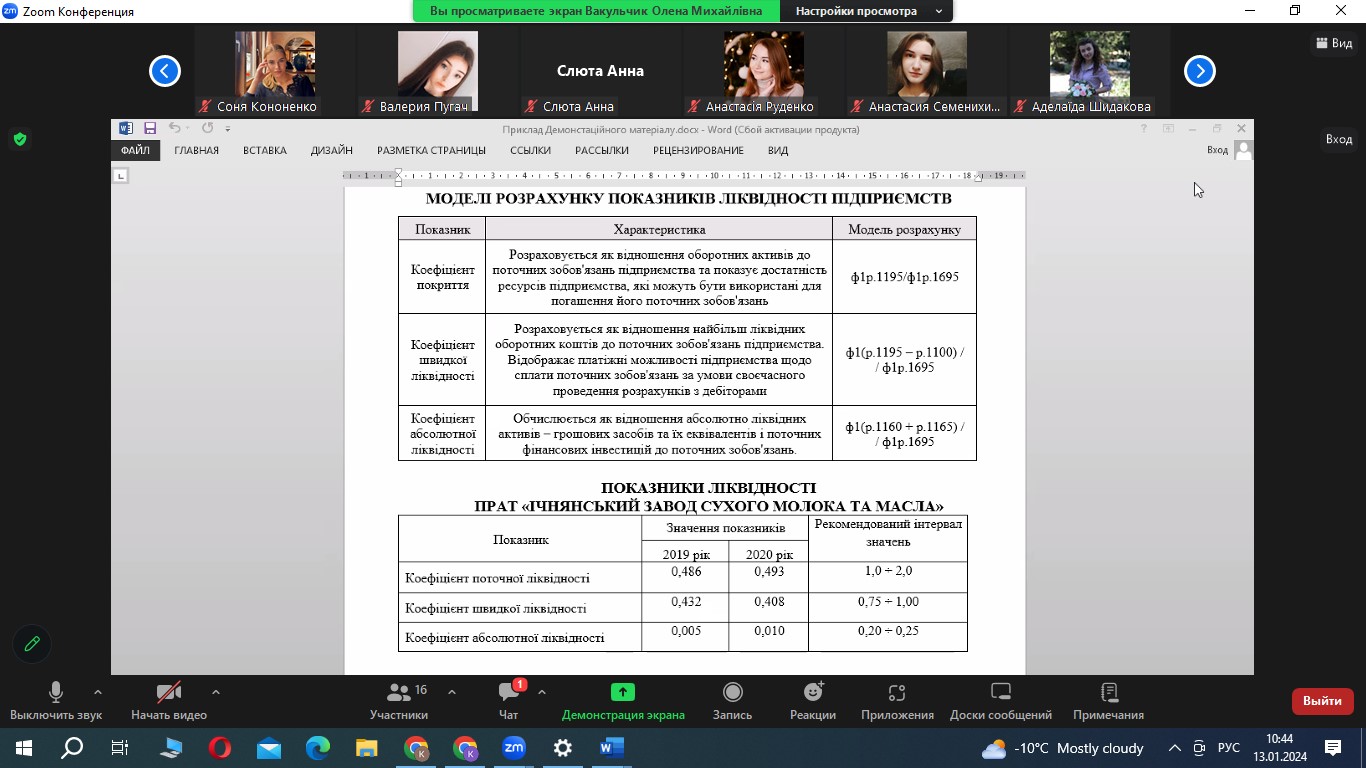Open Word app on taskbar
The height and width of the screenshot is (768, 1366).
(x=612, y=748)
